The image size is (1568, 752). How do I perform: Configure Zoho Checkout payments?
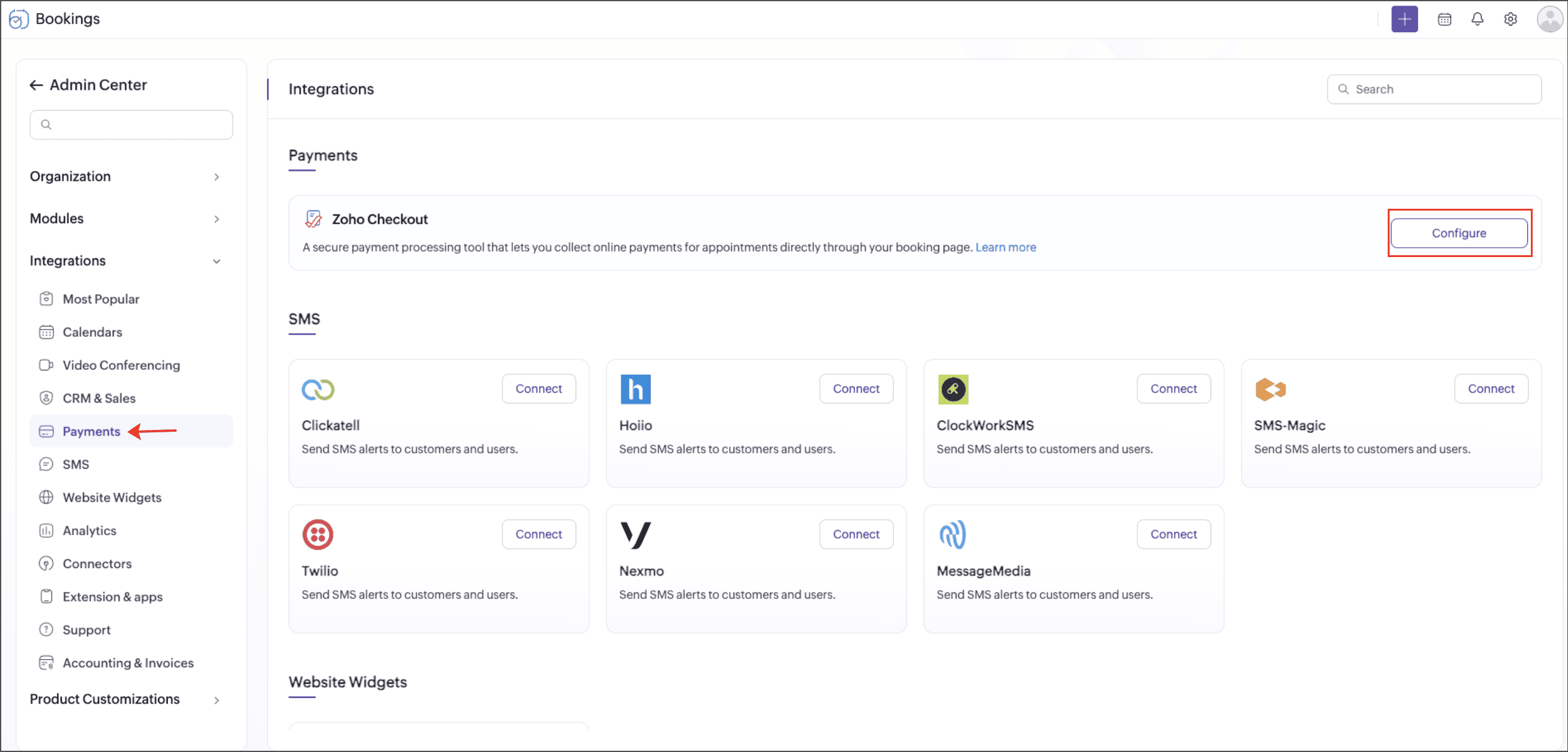point(1458,233)
